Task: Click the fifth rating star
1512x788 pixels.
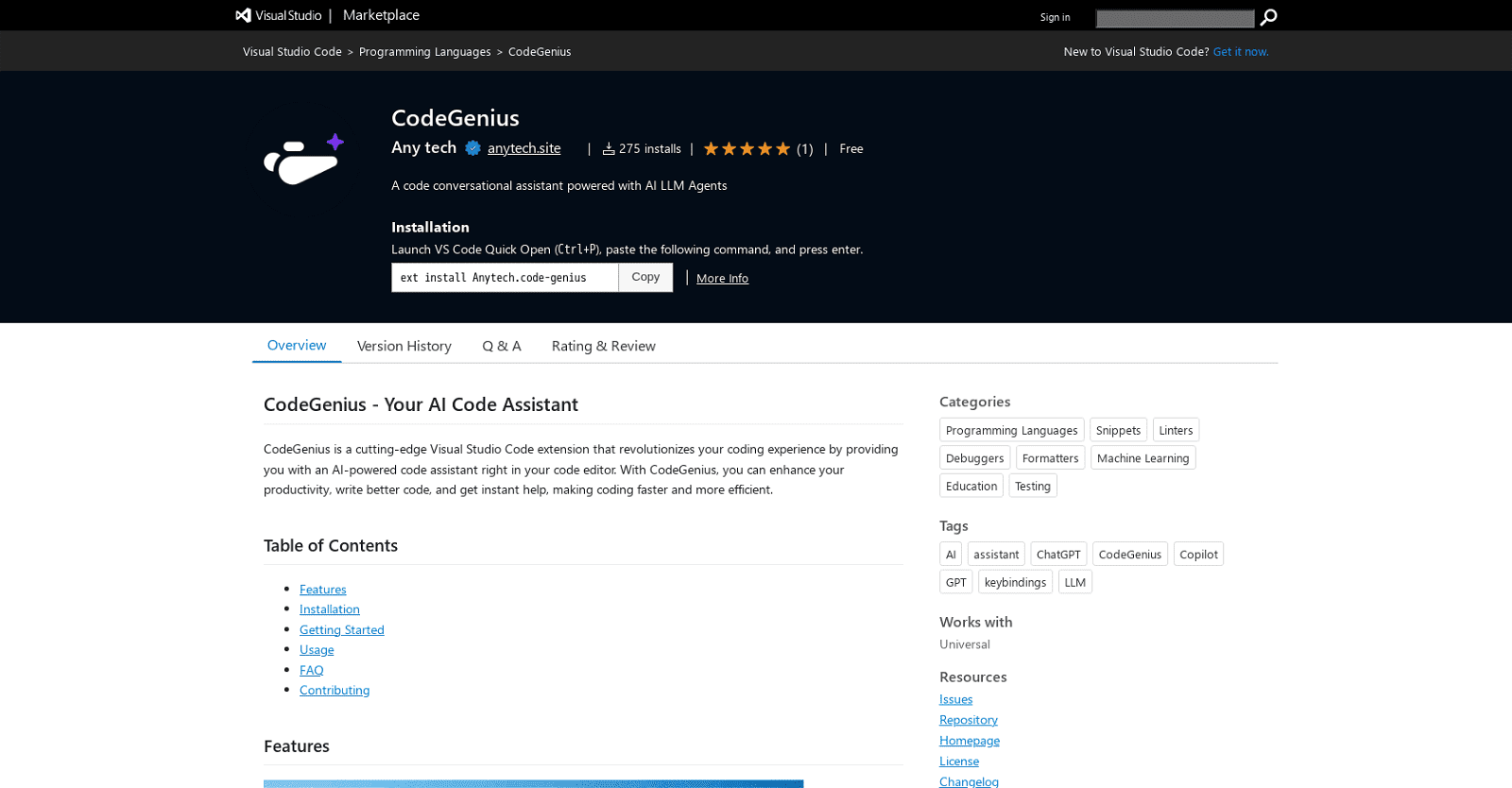Action: coord(782,148)
